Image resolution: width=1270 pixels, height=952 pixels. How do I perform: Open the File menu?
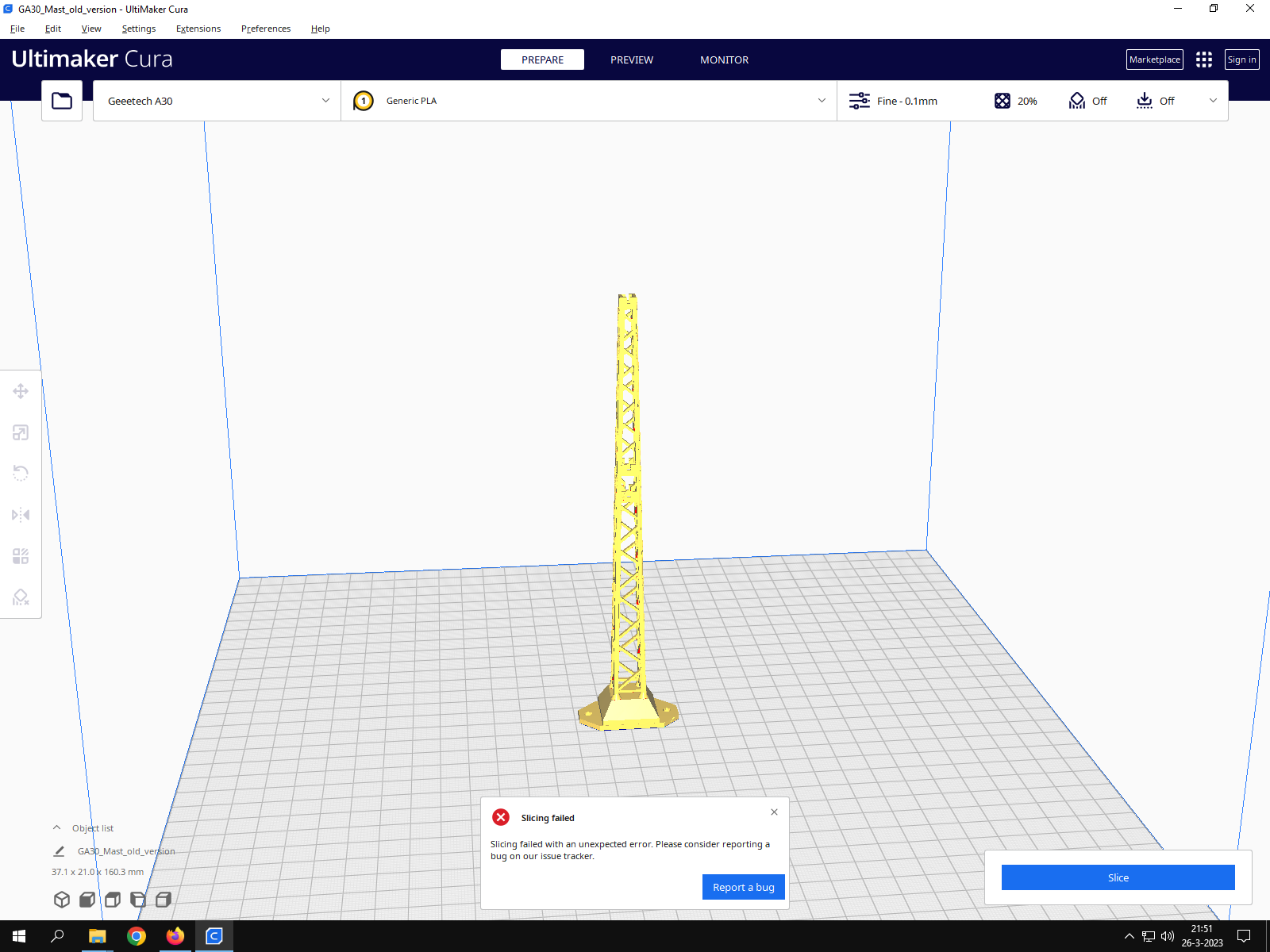[17, 29]
